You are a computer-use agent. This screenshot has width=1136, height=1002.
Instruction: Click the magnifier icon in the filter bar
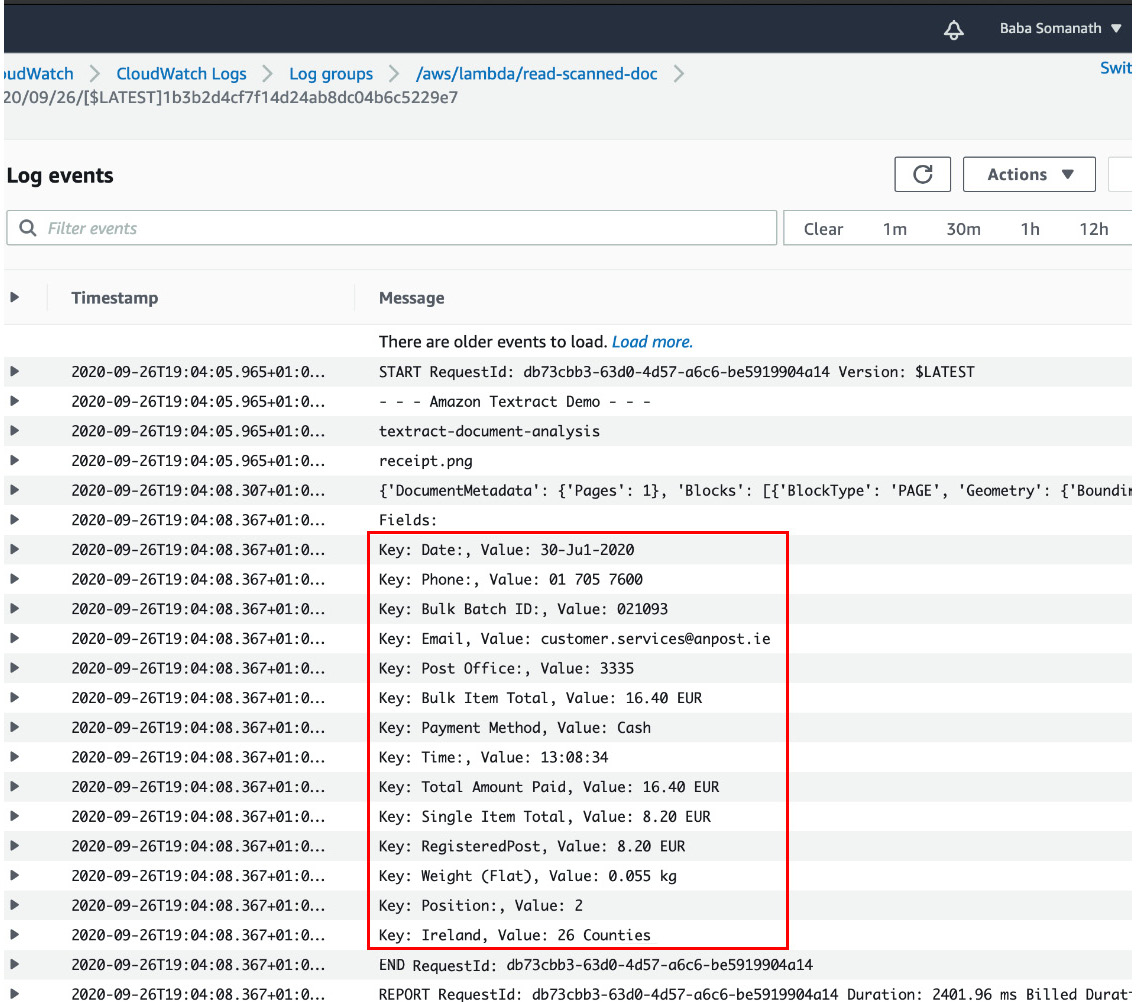pos(28,228)
